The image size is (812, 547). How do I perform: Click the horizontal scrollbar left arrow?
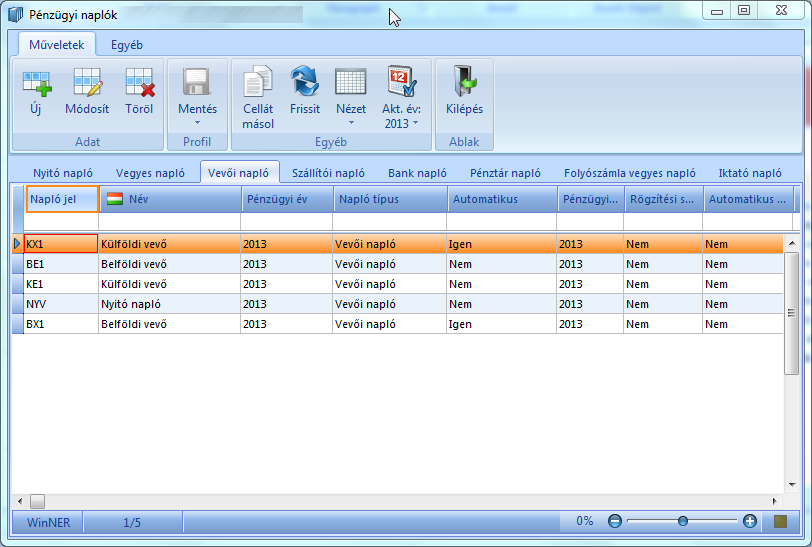click(20, 501)
